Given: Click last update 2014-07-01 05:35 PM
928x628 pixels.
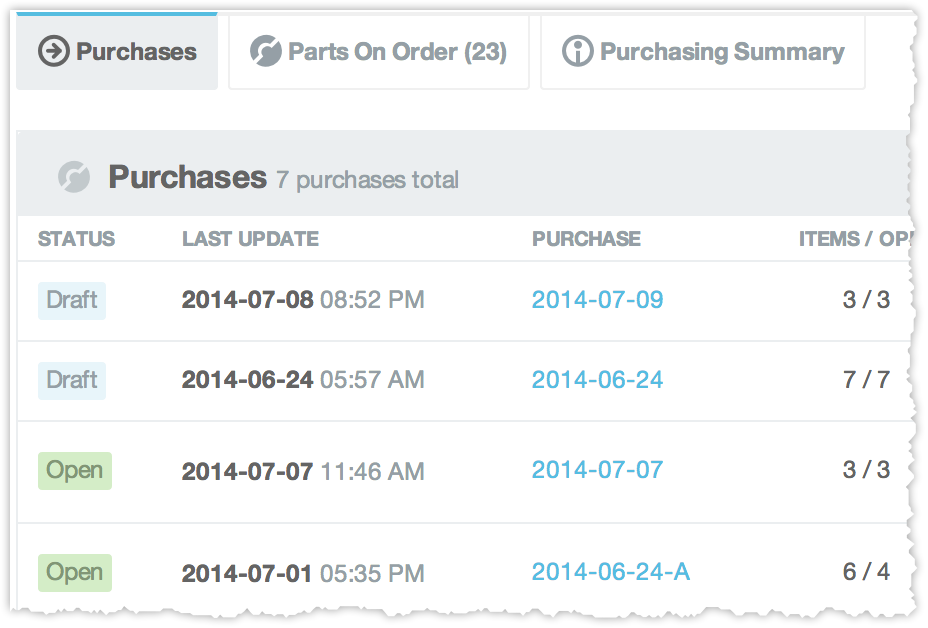Looking at the screenshot, I should pos(303,574).
